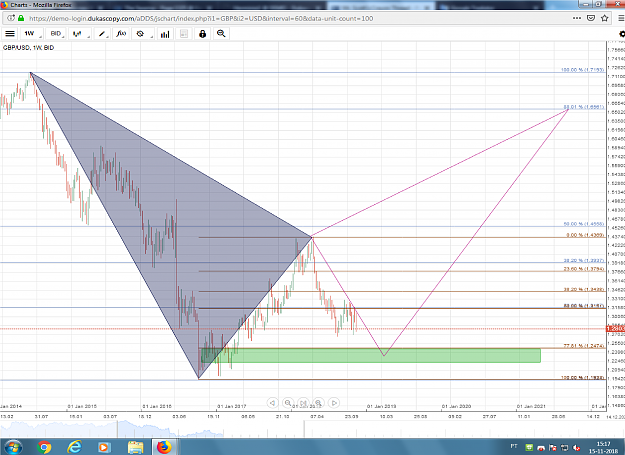Select the 50.00 % blue Fibonacci level label
This screenshot has height=455, width=625.
click(x=584, y=224)
